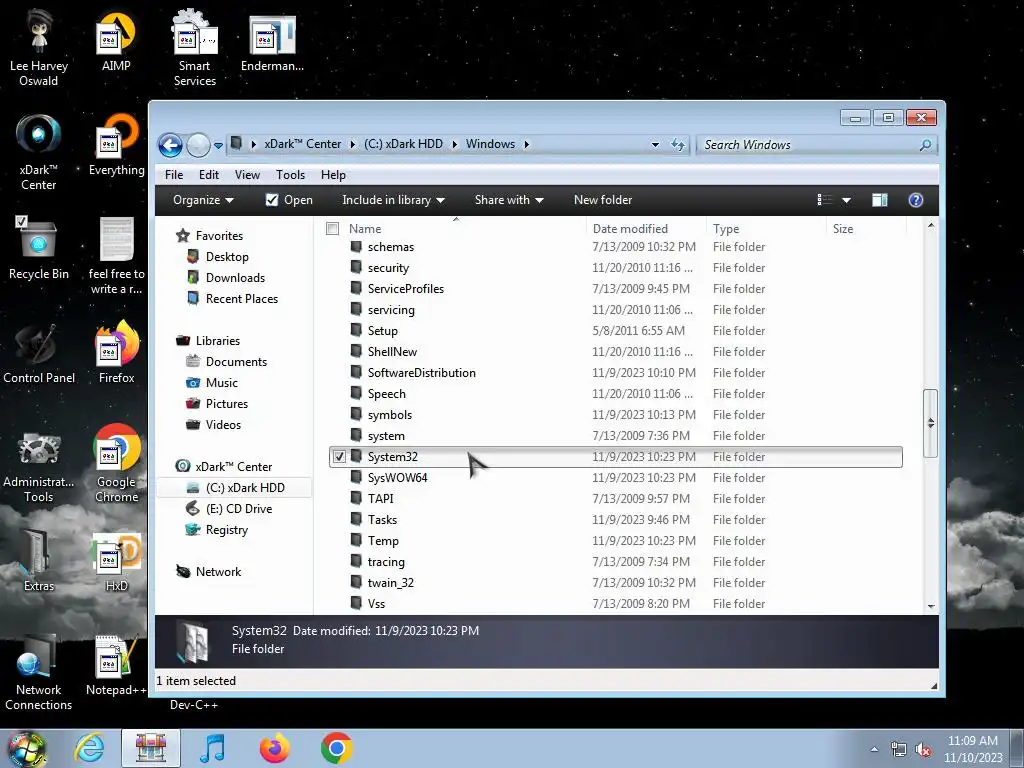This screenshot has width=1024, height=768.
Task: Uncheck the System32 folder checkbox
Action: (x=340, y=456)
